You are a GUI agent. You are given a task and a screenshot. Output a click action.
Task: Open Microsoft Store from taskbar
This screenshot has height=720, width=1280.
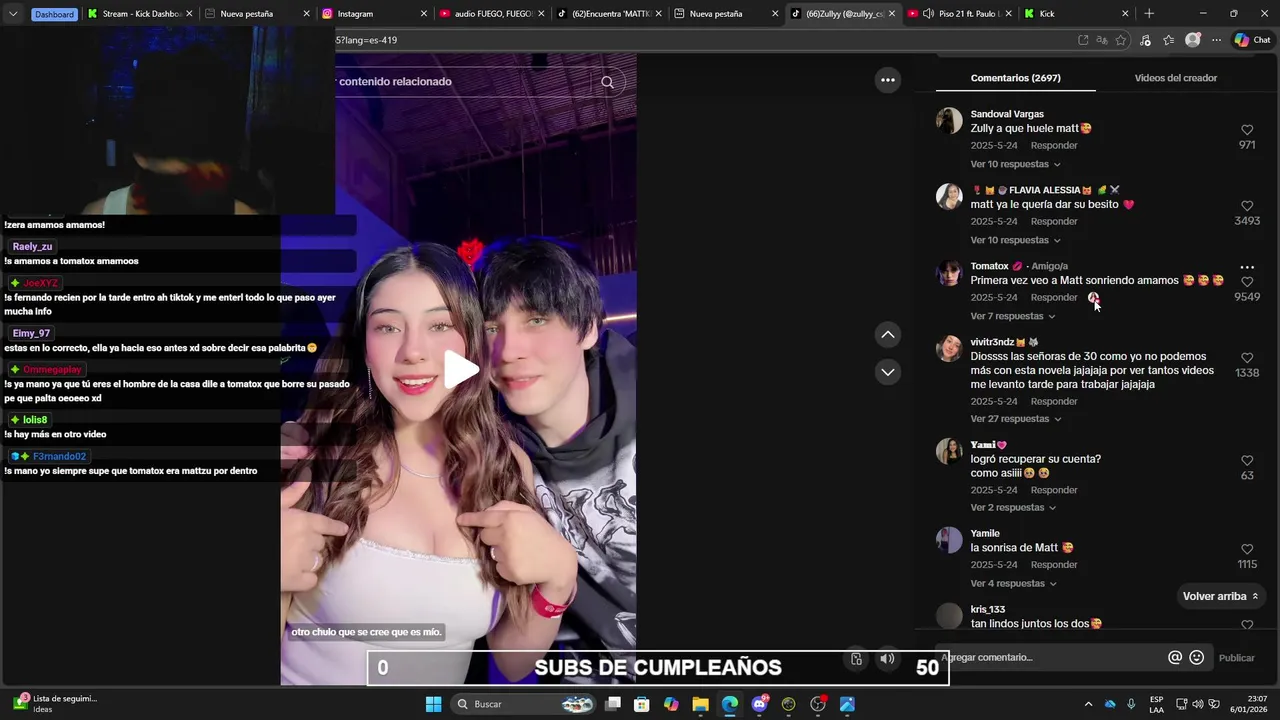[642, 704]
